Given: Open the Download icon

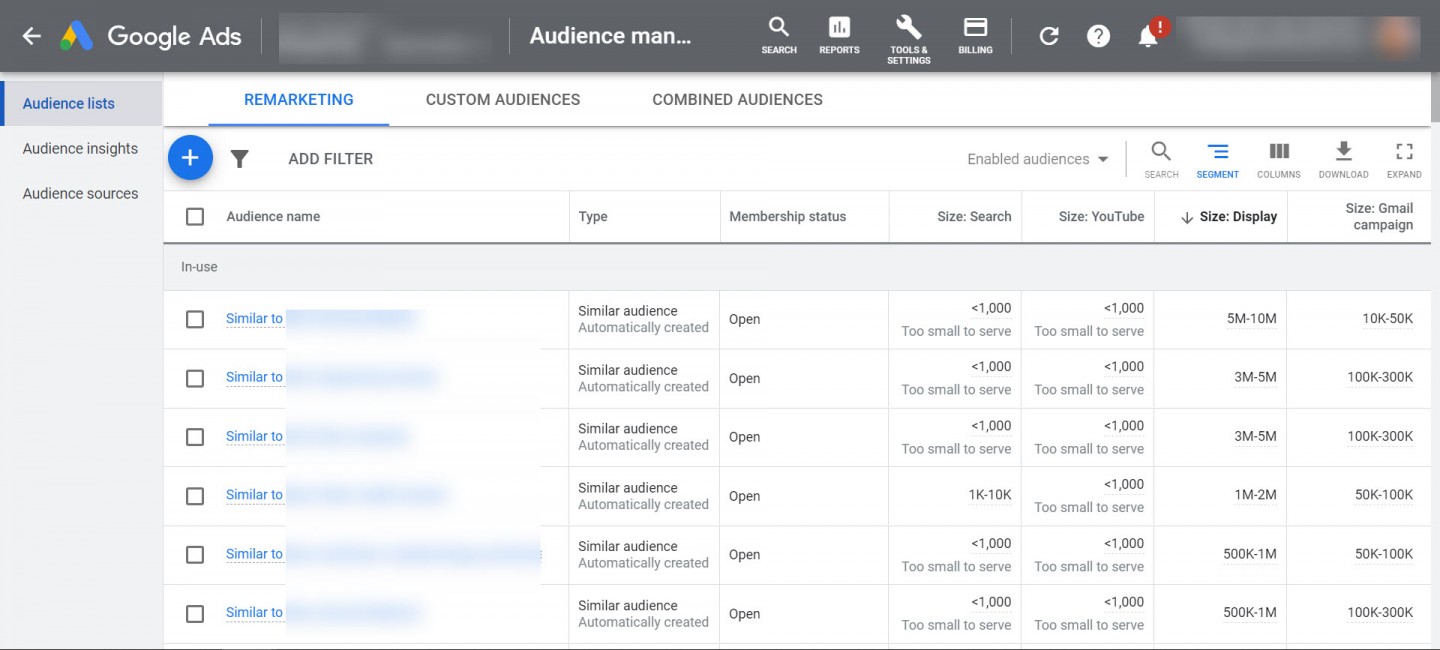Looking at the screenshot, I should pyautogui.click(x=1343, y=158).
